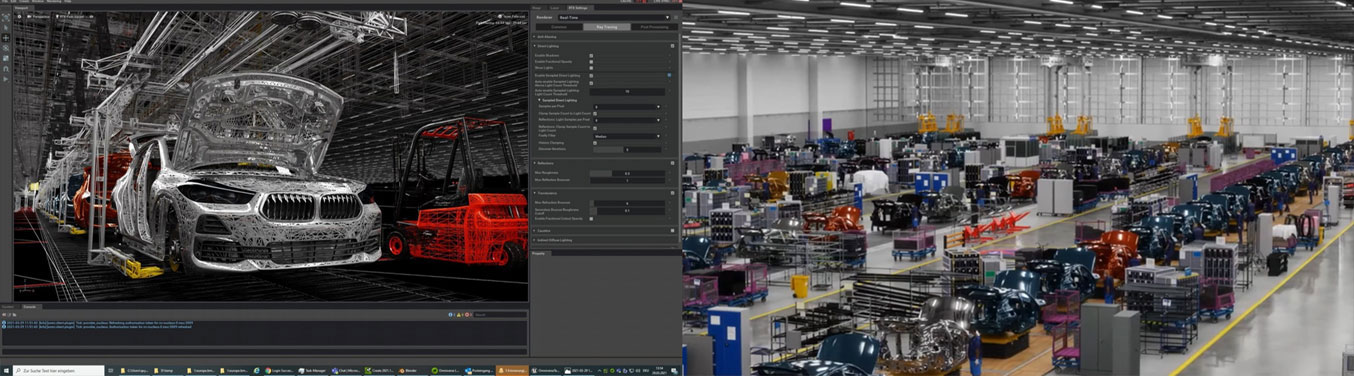The height and width of the screenshot is (377, 1354).
Task: Open the Samples per Pixel dropdown
Action: (627, 107)
